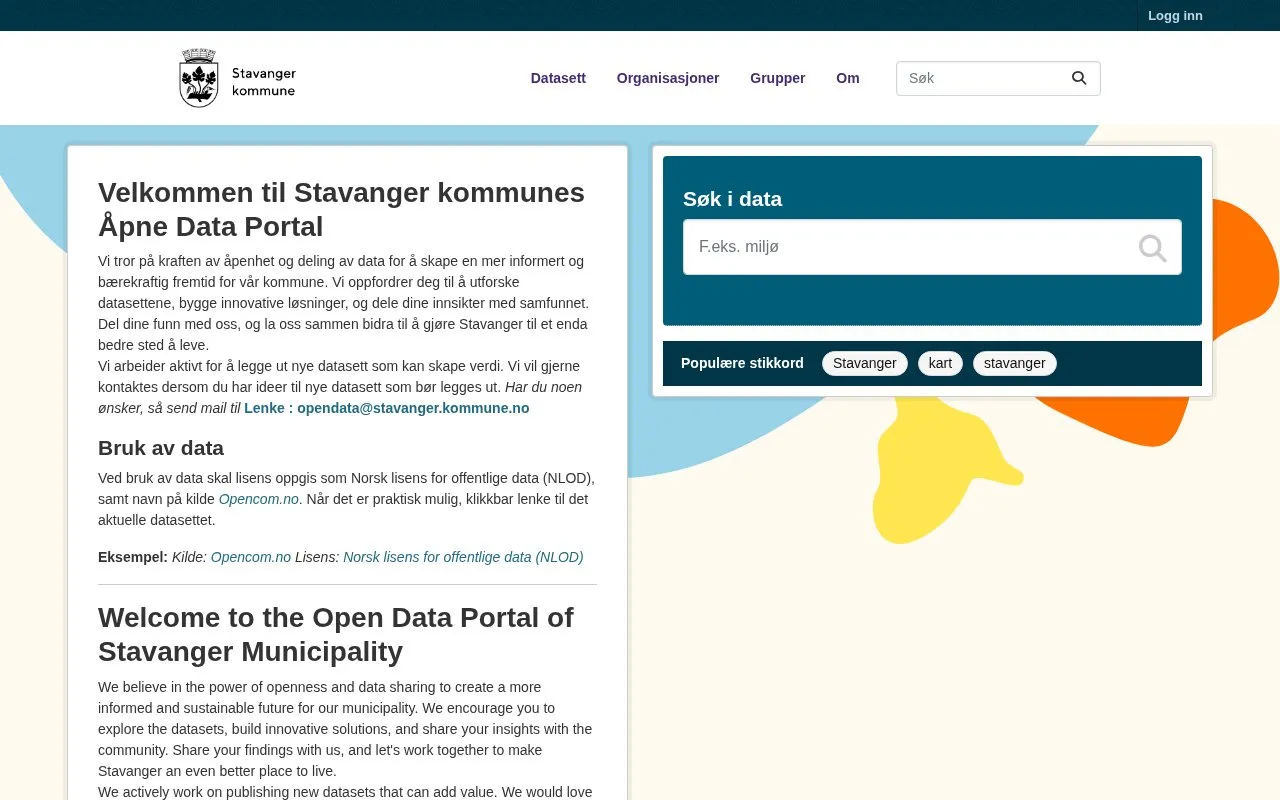Select the capitalized 'Stavanger' tag
The image size is (1280, 800).
pos(865,363)
